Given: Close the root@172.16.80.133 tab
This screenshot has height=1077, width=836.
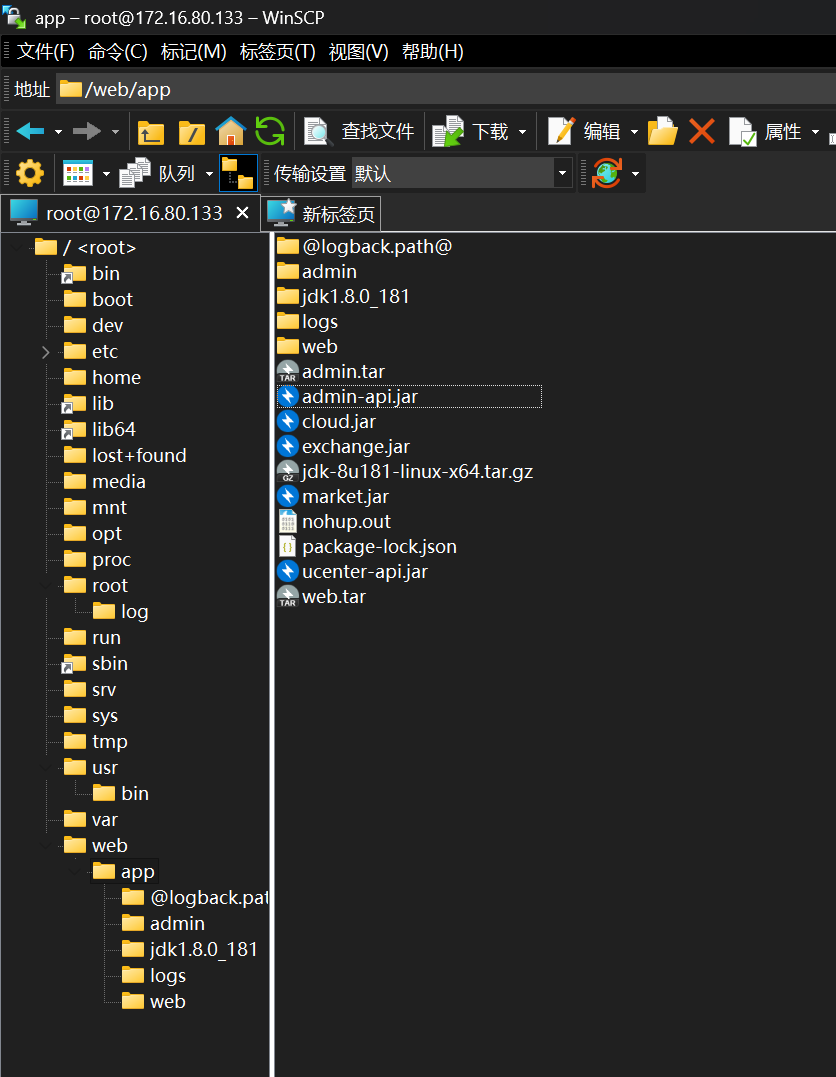Looking at the screenshot, I should coord(242,213).
